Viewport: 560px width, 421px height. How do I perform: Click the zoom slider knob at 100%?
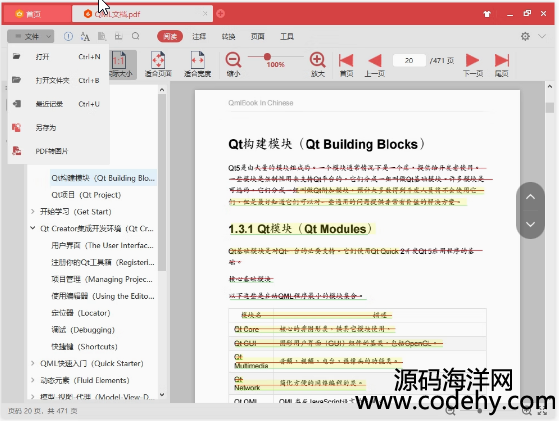[267, 56]
